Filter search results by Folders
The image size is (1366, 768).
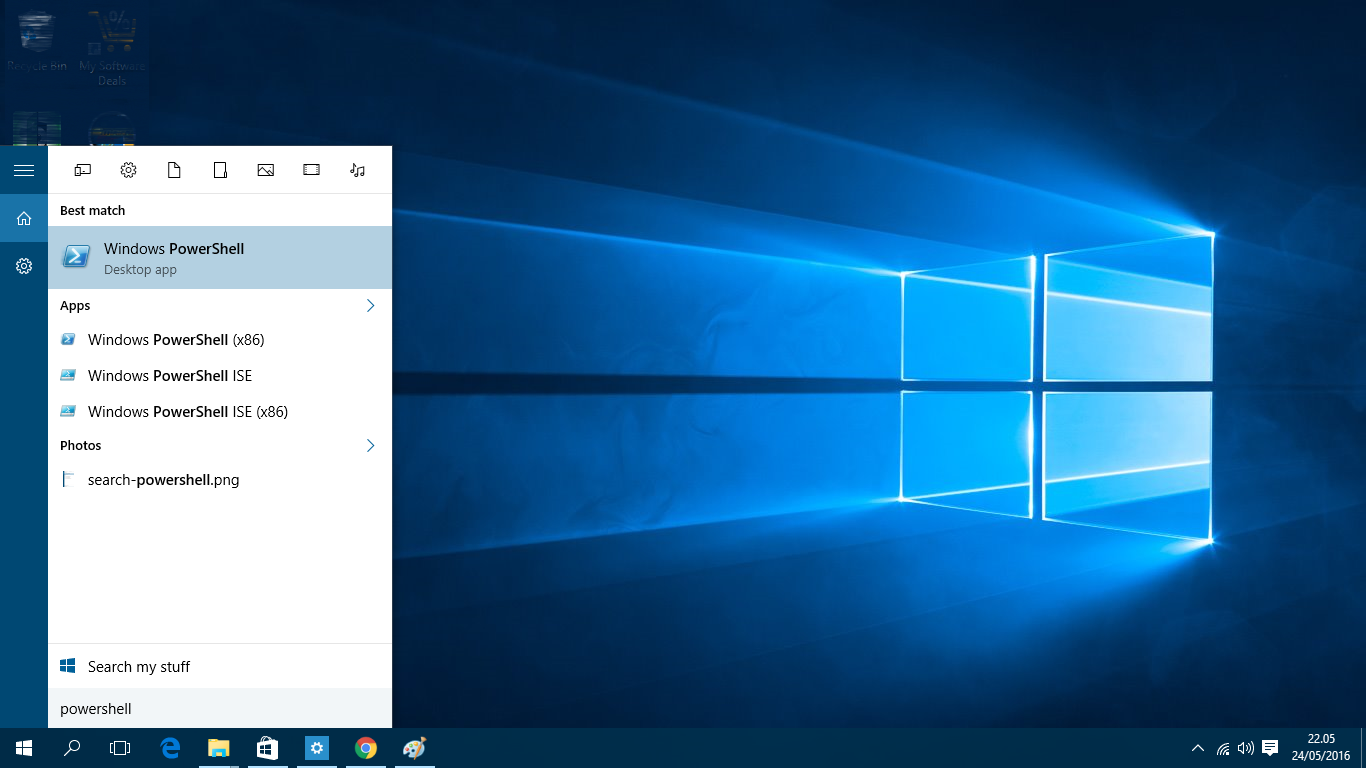pos(220,170)
